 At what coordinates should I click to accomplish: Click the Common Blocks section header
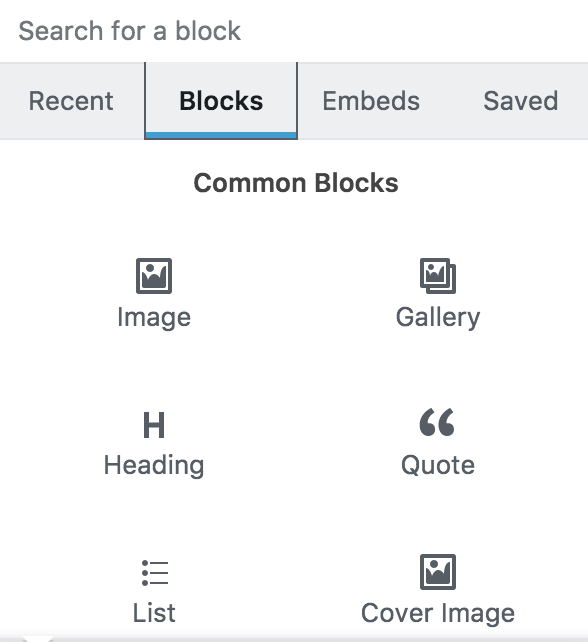pyautogui.click(x=296, y=183)
